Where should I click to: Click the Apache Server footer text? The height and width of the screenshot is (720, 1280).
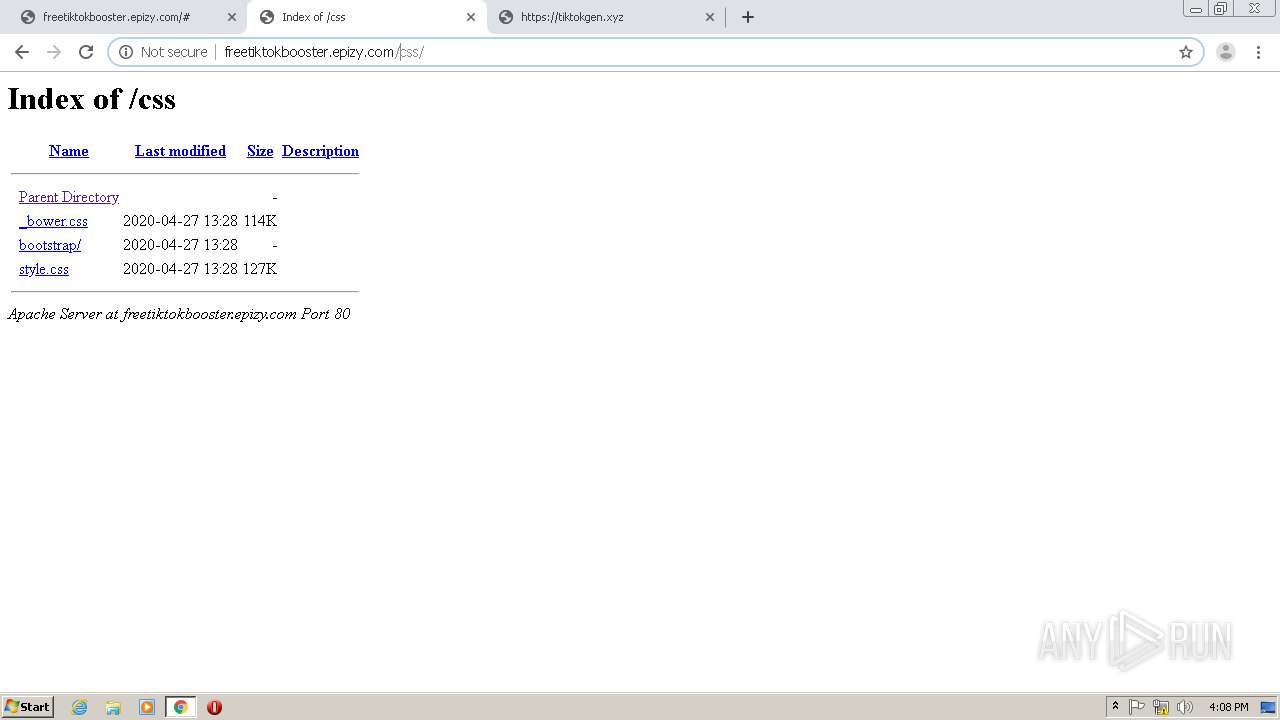pos(179,314)
